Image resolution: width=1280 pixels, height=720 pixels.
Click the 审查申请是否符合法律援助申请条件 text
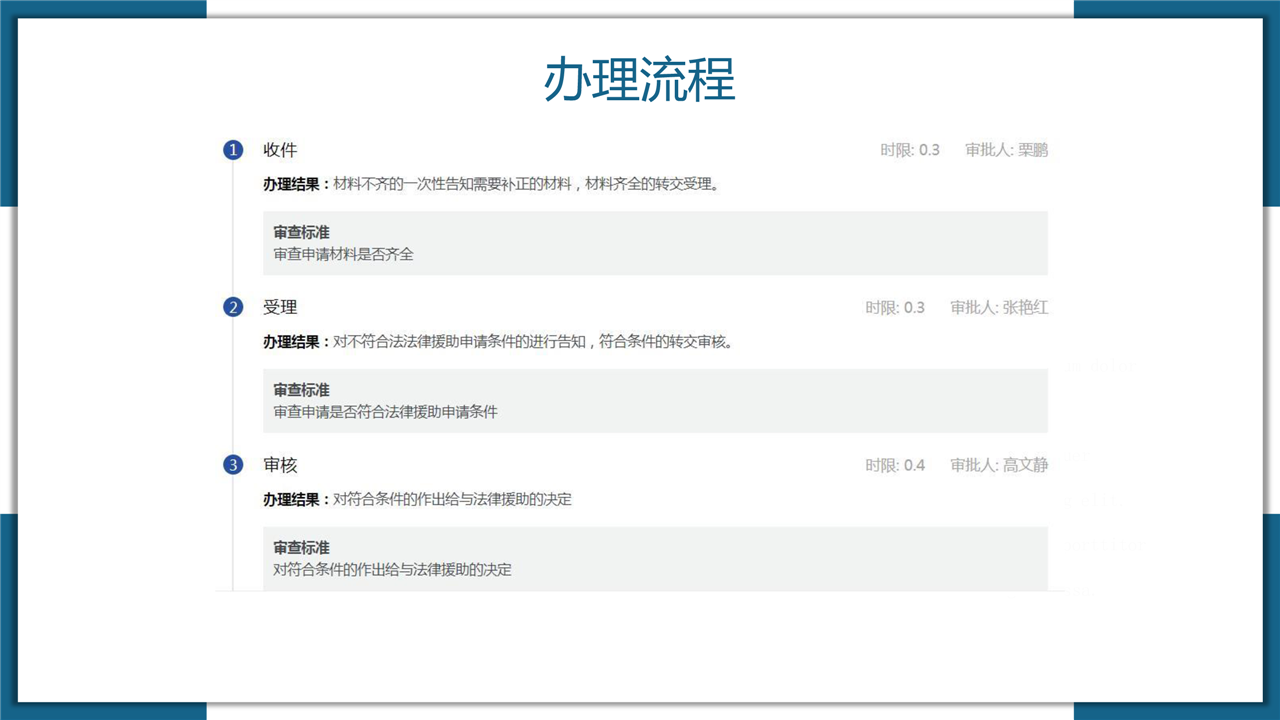pos(385,411)
